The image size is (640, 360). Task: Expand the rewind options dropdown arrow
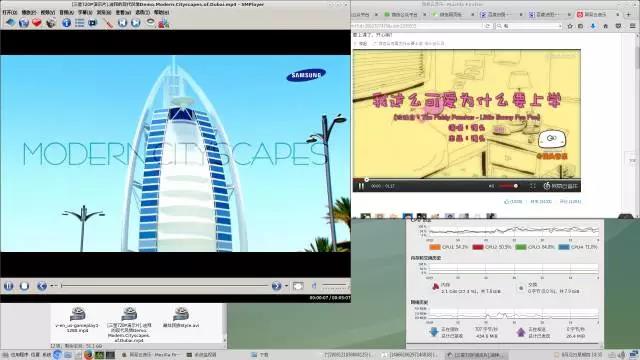click(x=52, y=286)
